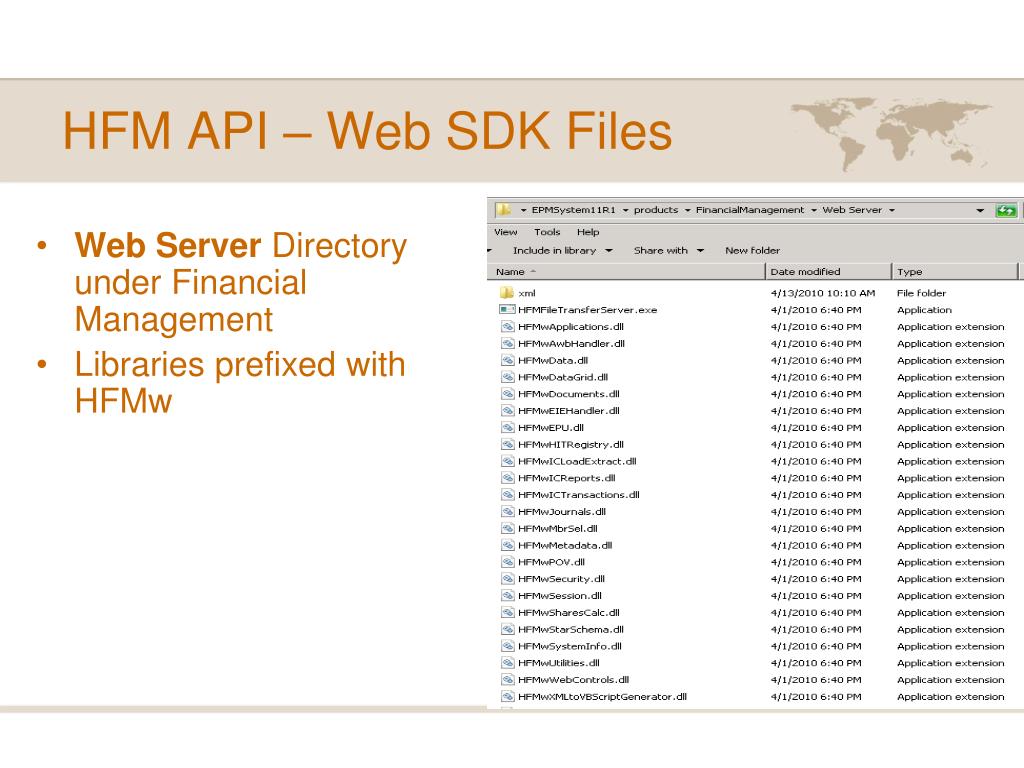
Task: Sort by Name column header
Action: coord(626,272)
